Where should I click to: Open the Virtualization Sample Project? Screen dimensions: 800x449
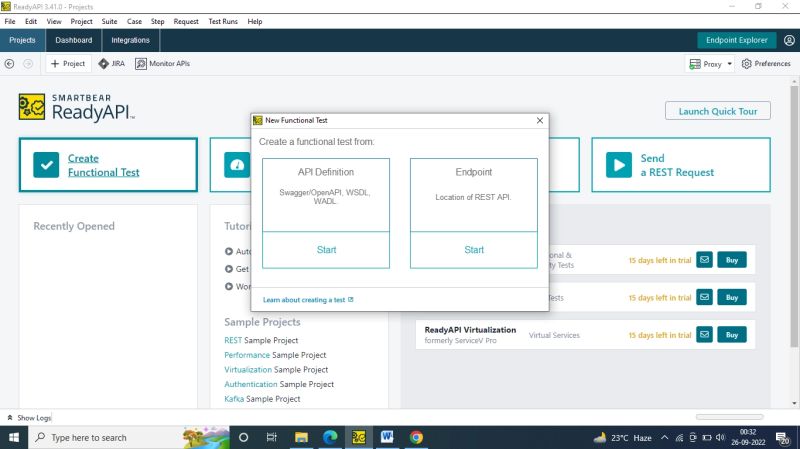[x=276, y=369]
